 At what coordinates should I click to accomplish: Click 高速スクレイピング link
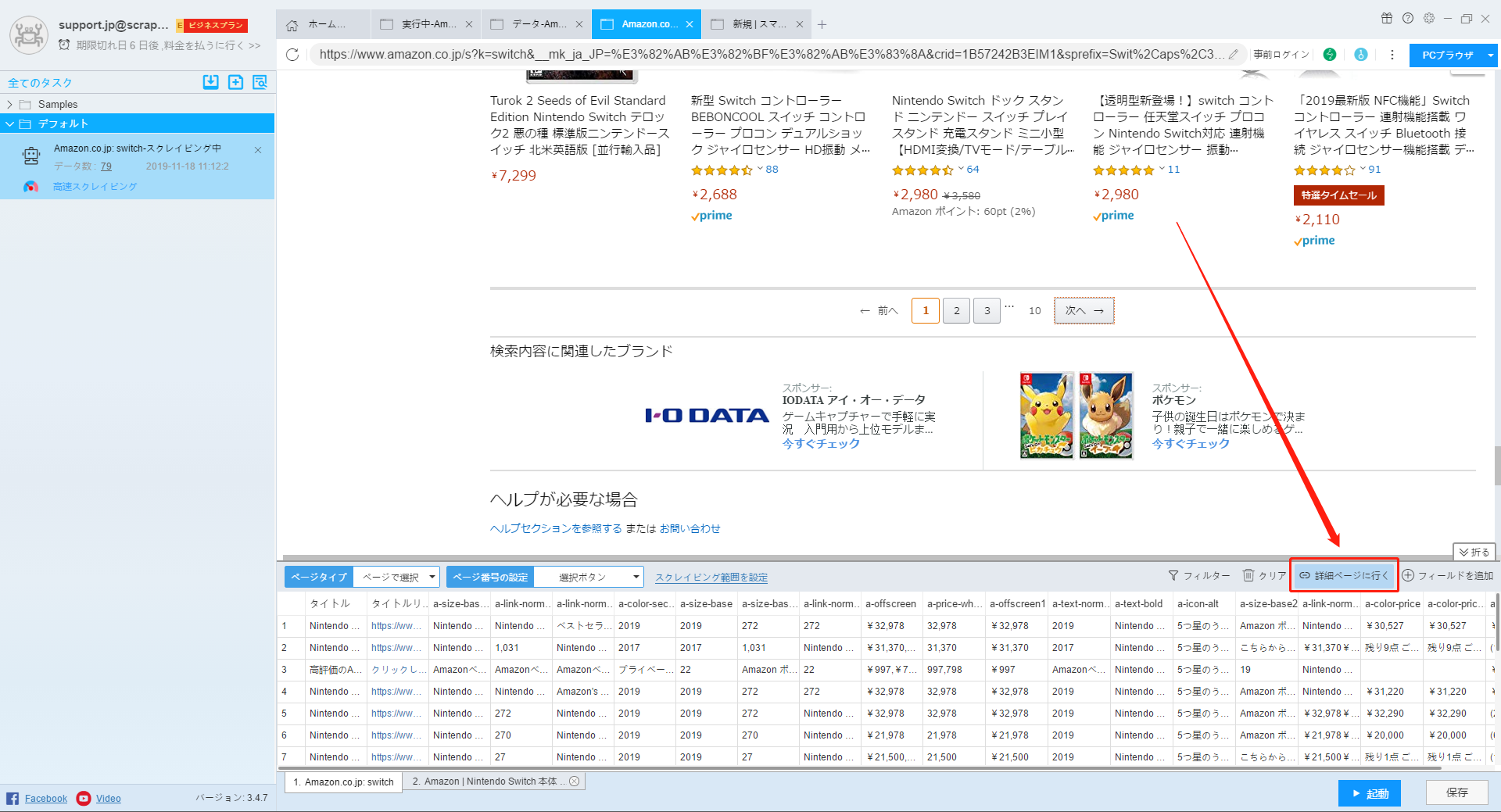point(95,187)
